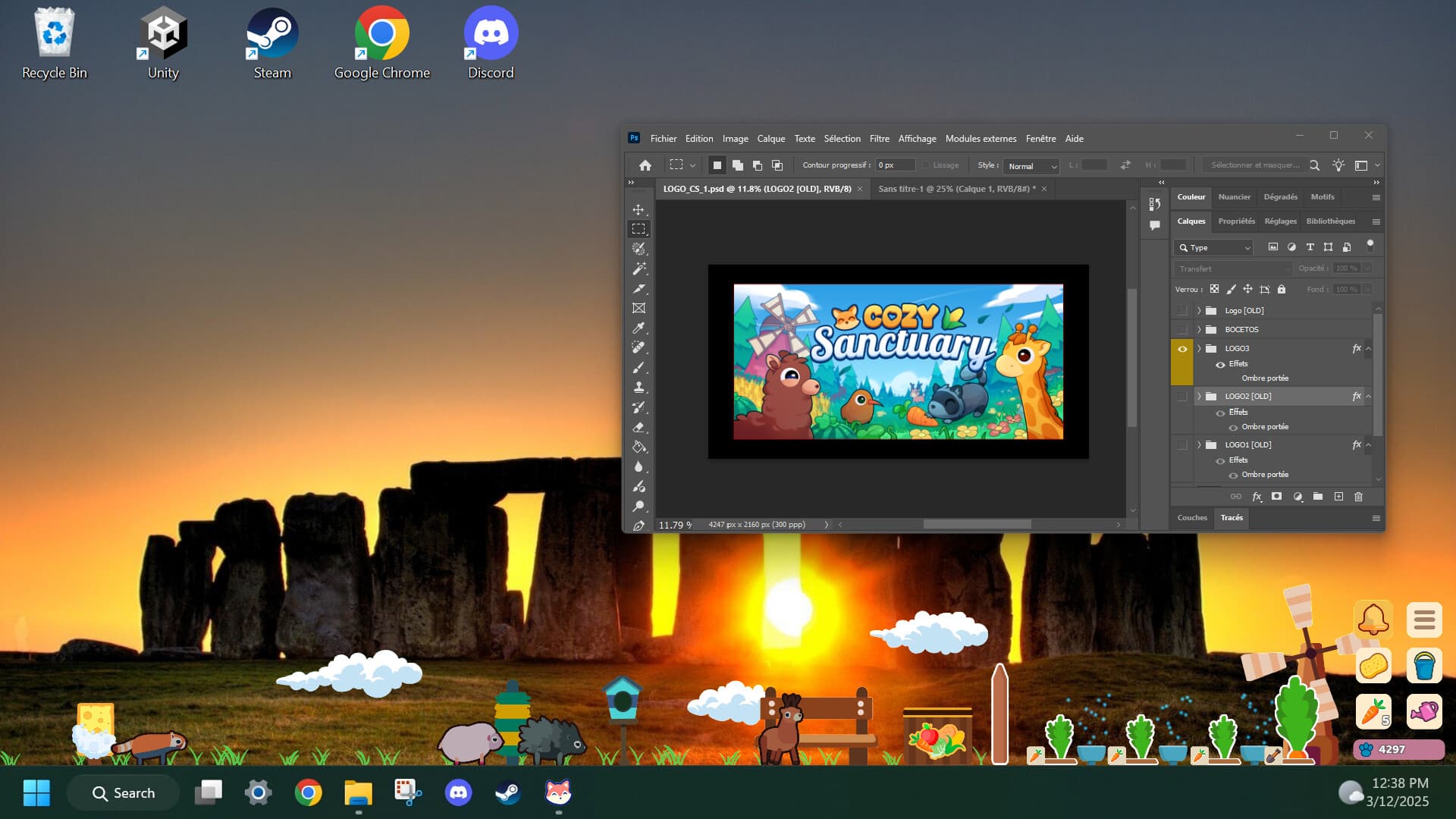Create a new layer group
The width and height of the screenshot is (1456, 819).
(x=1318, y=496)
